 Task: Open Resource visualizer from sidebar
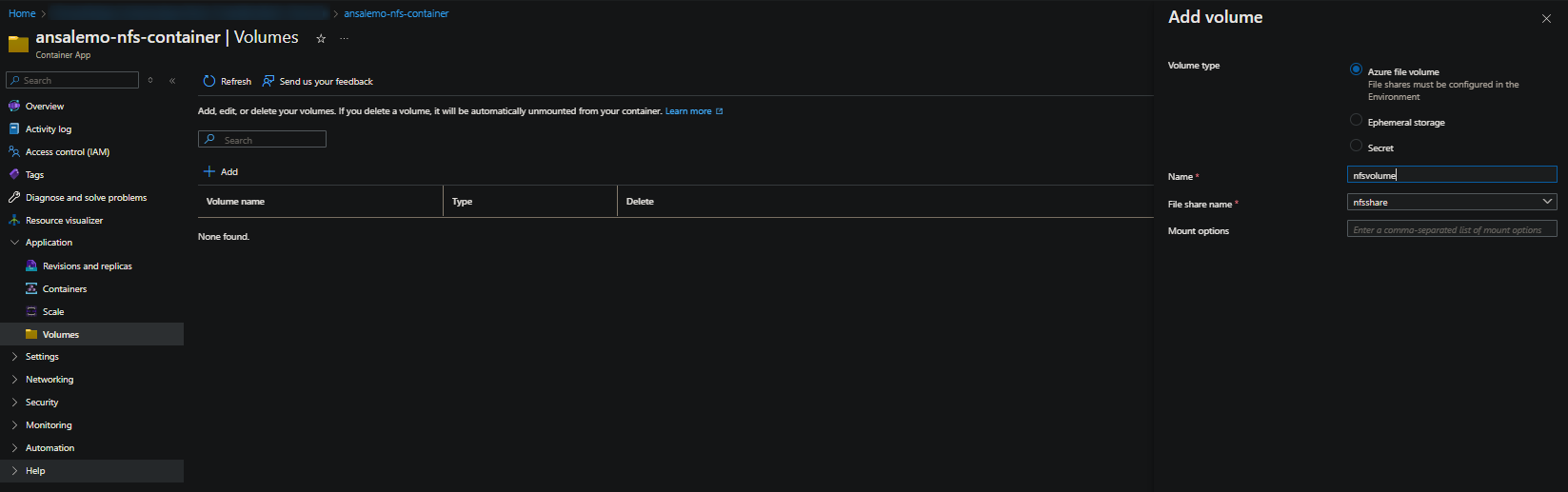point(64,221)
